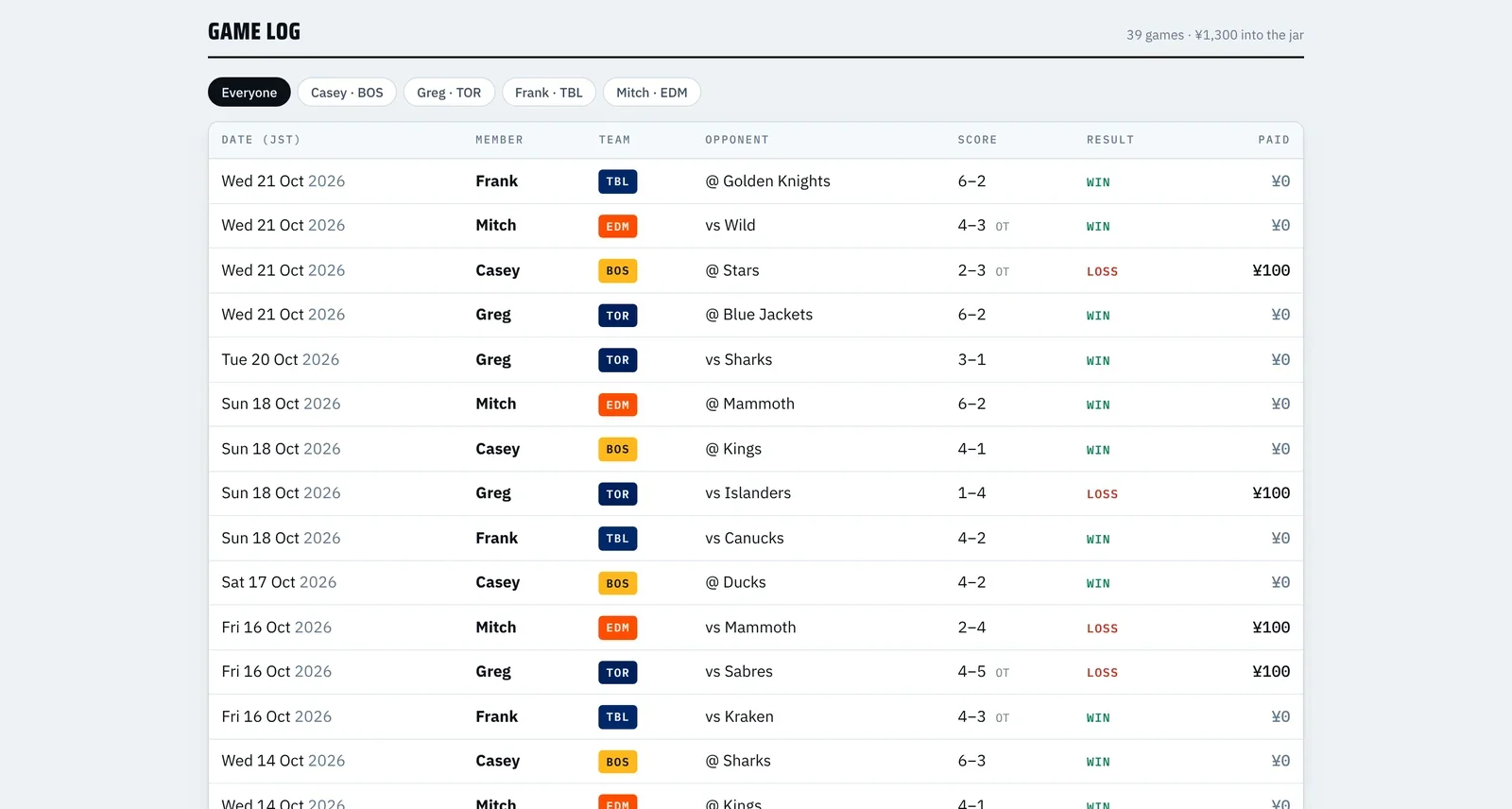The image size is (1512, 809).
Task: Click TOR badge in vs Sharks row
Action: click(618, 360)
